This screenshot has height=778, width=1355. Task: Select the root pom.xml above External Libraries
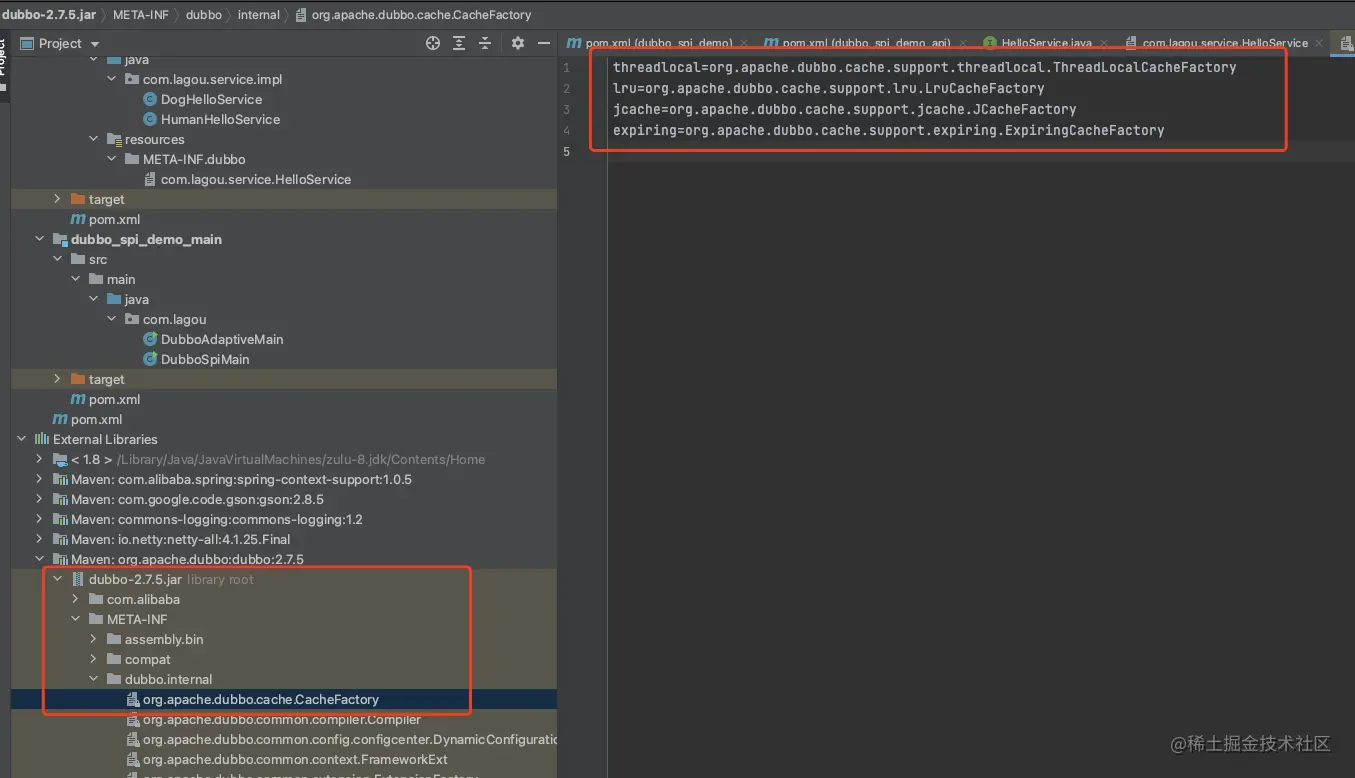[x=96, y=419]
